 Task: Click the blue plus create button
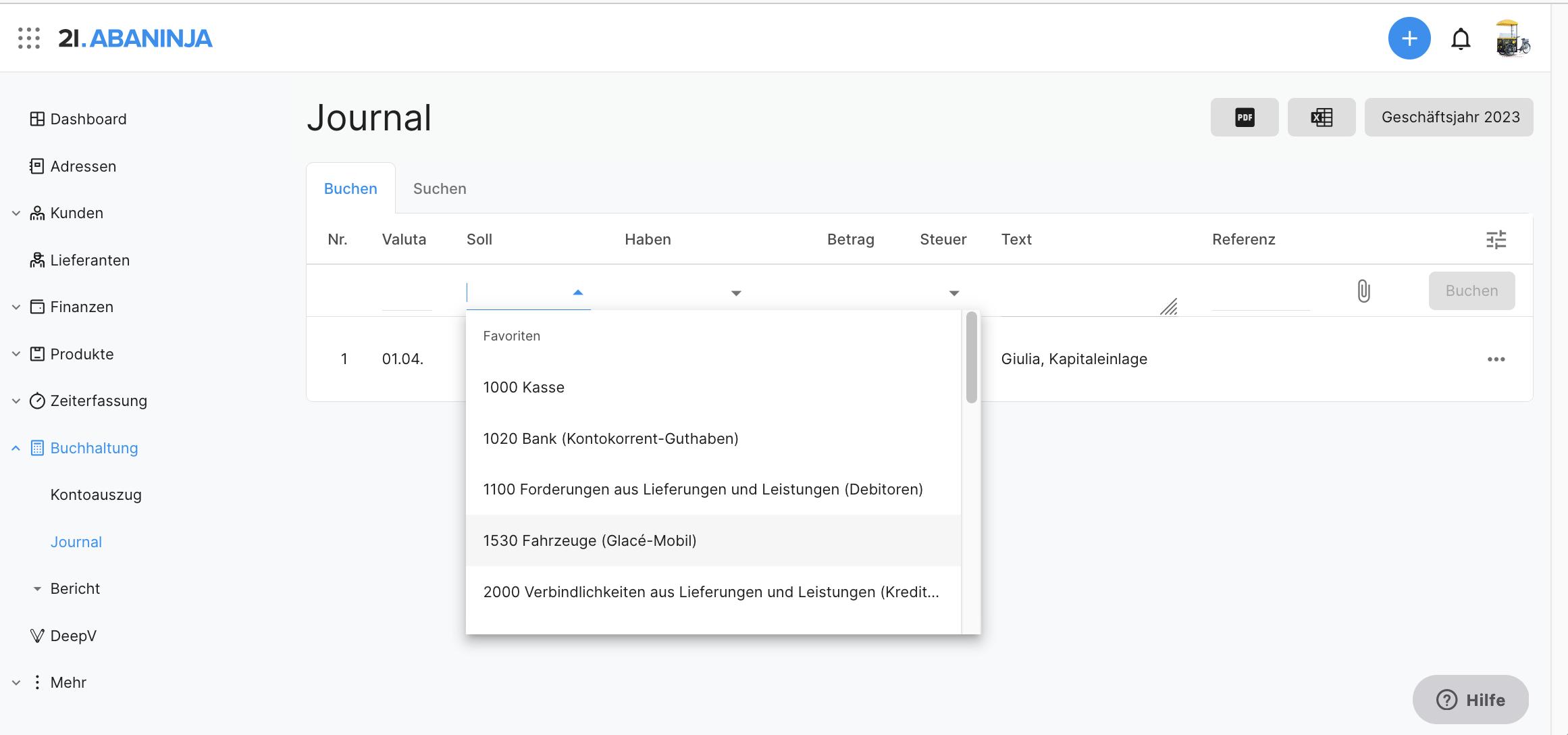1409,39
